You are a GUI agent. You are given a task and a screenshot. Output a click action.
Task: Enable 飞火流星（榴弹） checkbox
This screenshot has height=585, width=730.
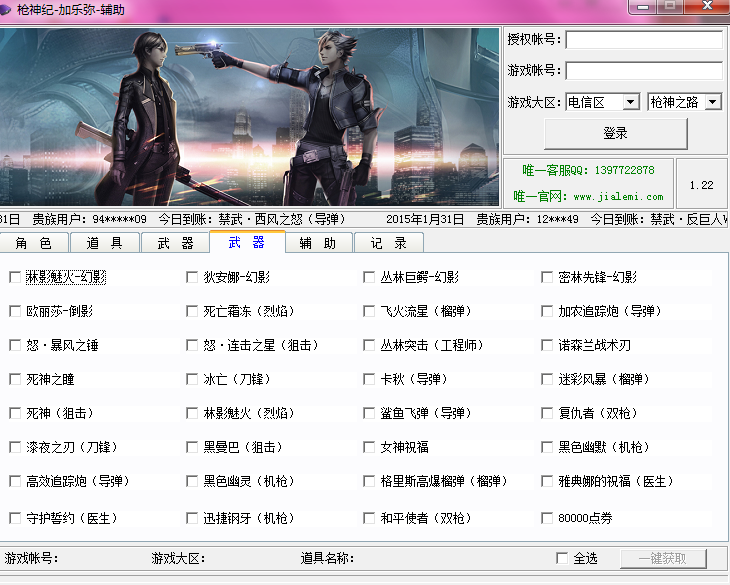tap(369, 311)
